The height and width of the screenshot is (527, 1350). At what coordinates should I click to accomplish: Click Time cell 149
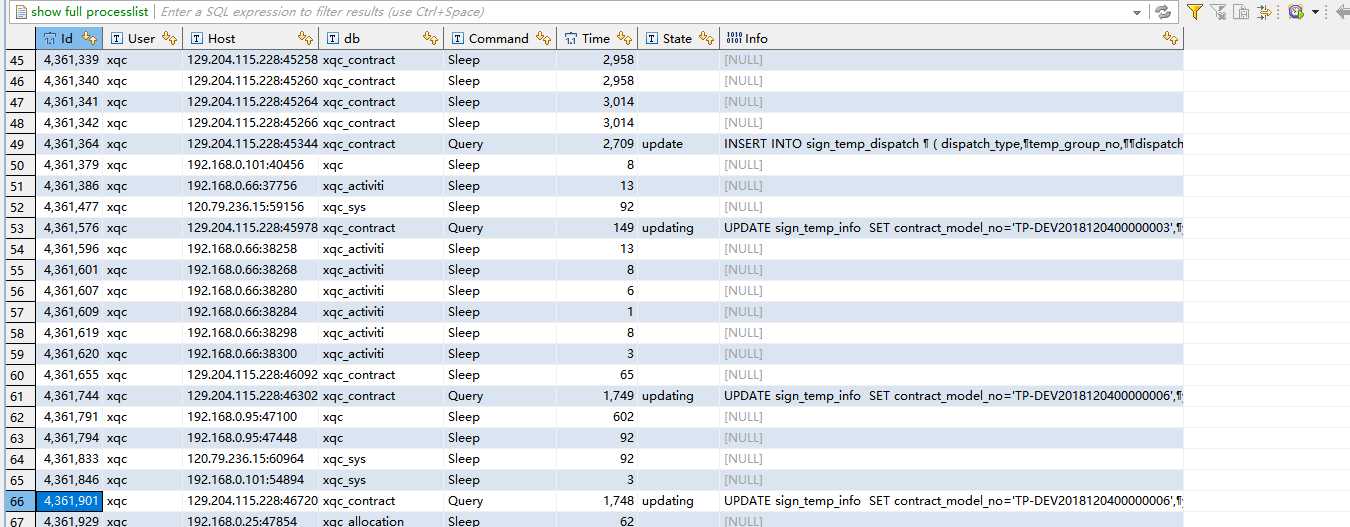(x=597, y=228)
